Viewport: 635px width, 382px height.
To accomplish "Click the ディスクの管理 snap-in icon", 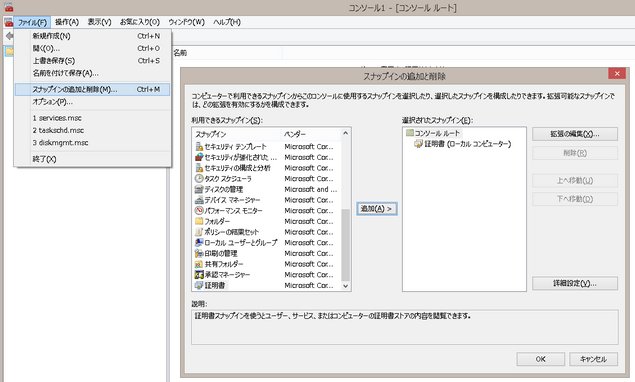I will [x=199, y=189].
